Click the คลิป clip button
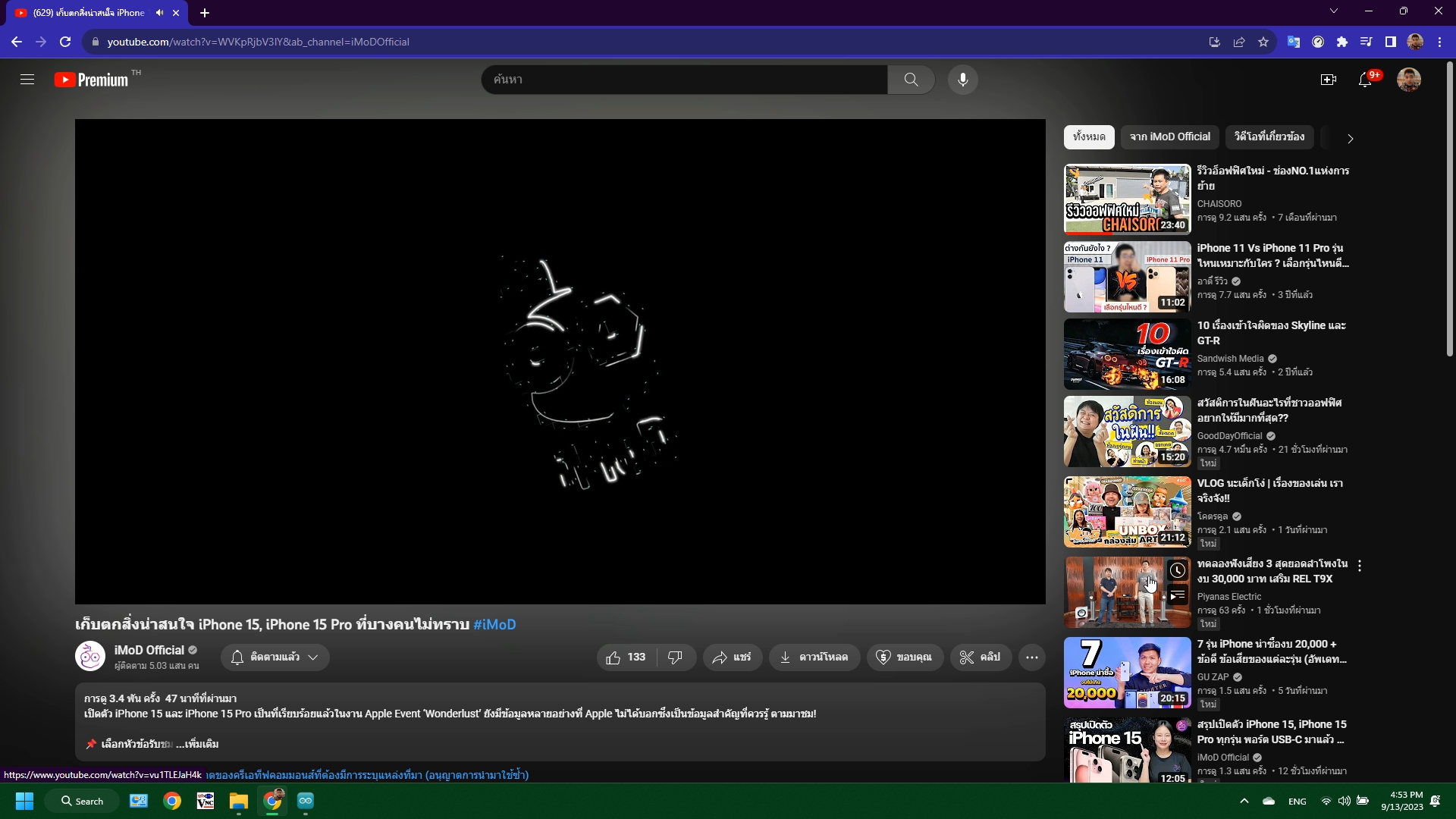Viewport: 1456px width, 819px height. pyautogui.click(x=981, y=657)
